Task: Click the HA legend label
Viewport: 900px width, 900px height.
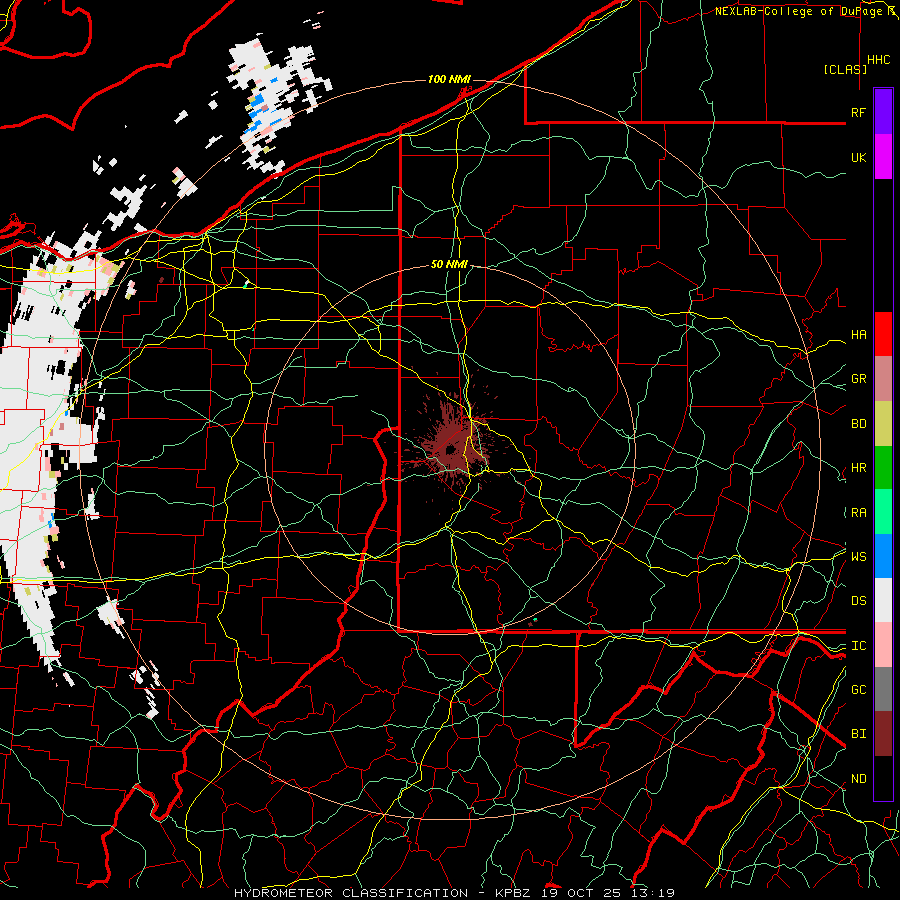Action: (x=858, y=334)
